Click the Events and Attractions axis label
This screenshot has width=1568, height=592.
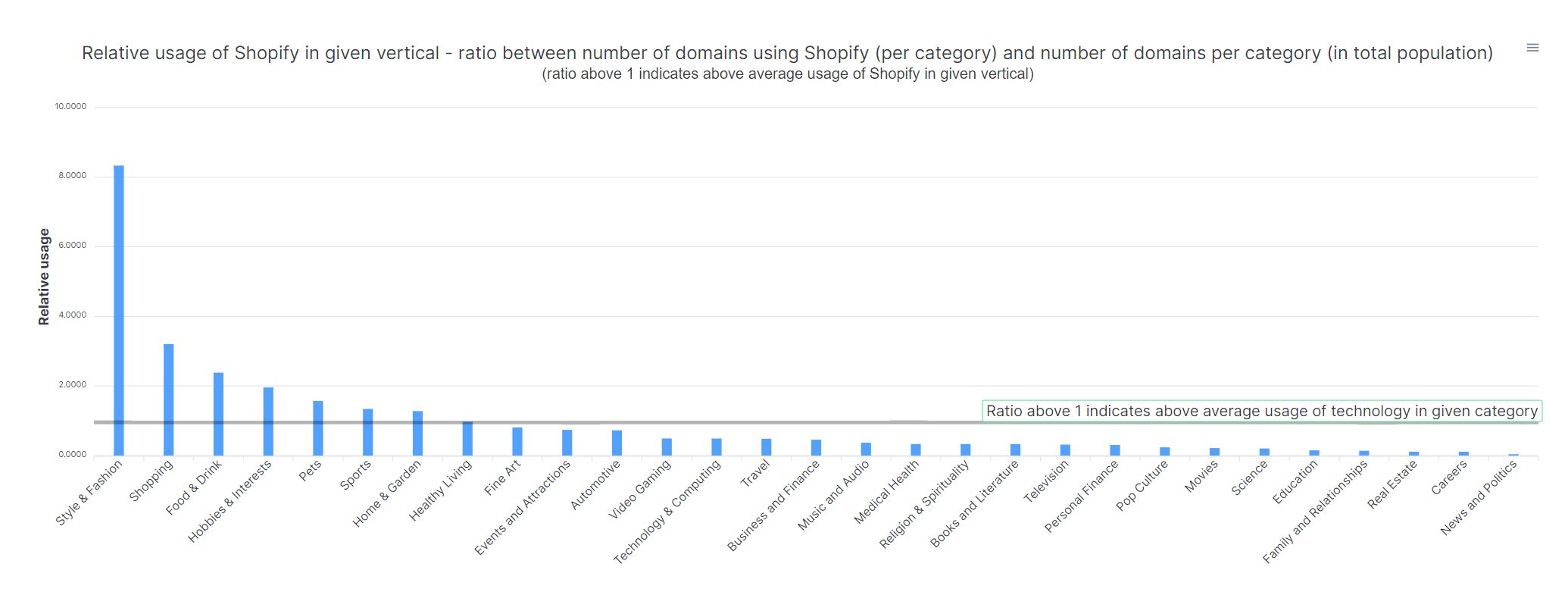523,508
